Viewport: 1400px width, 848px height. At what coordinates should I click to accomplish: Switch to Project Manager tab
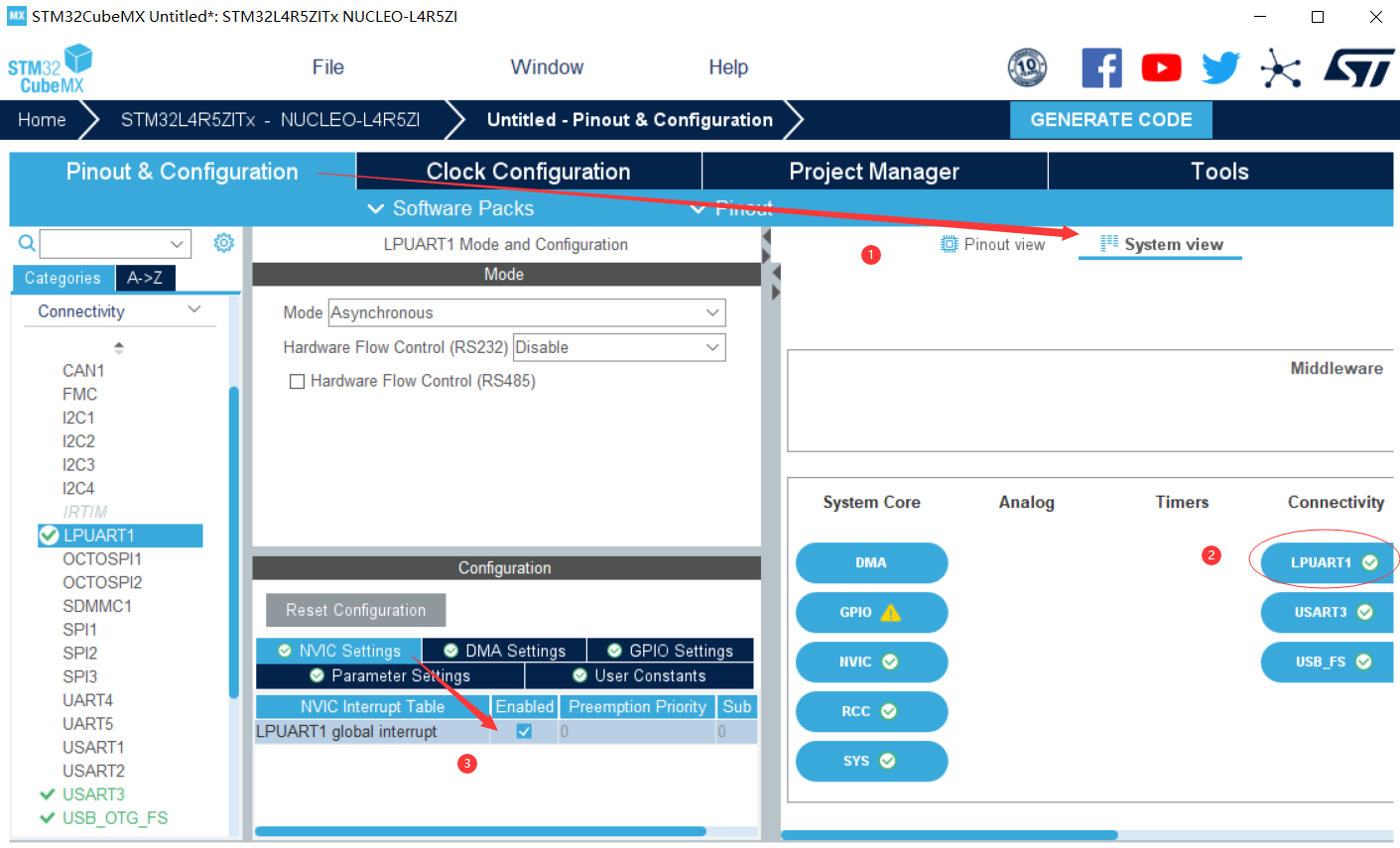click(x=874, y=171)
